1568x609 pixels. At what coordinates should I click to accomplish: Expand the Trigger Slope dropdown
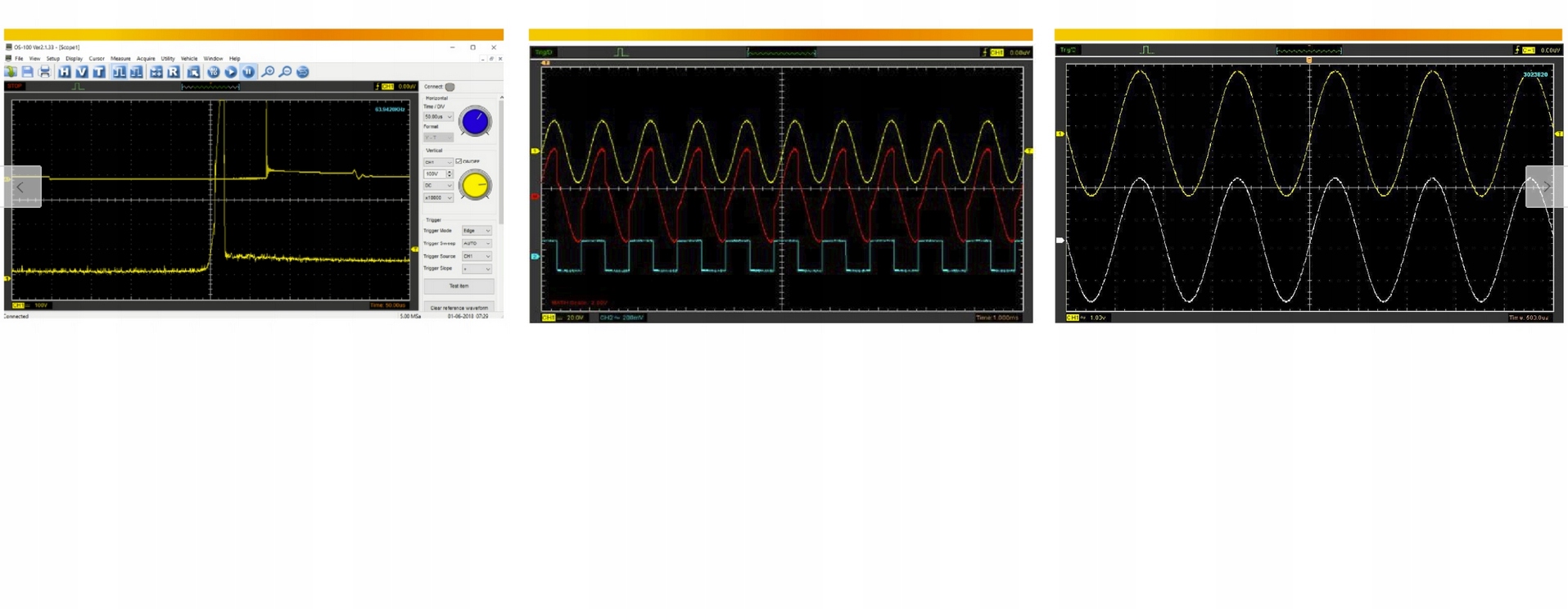pos(477,268)
